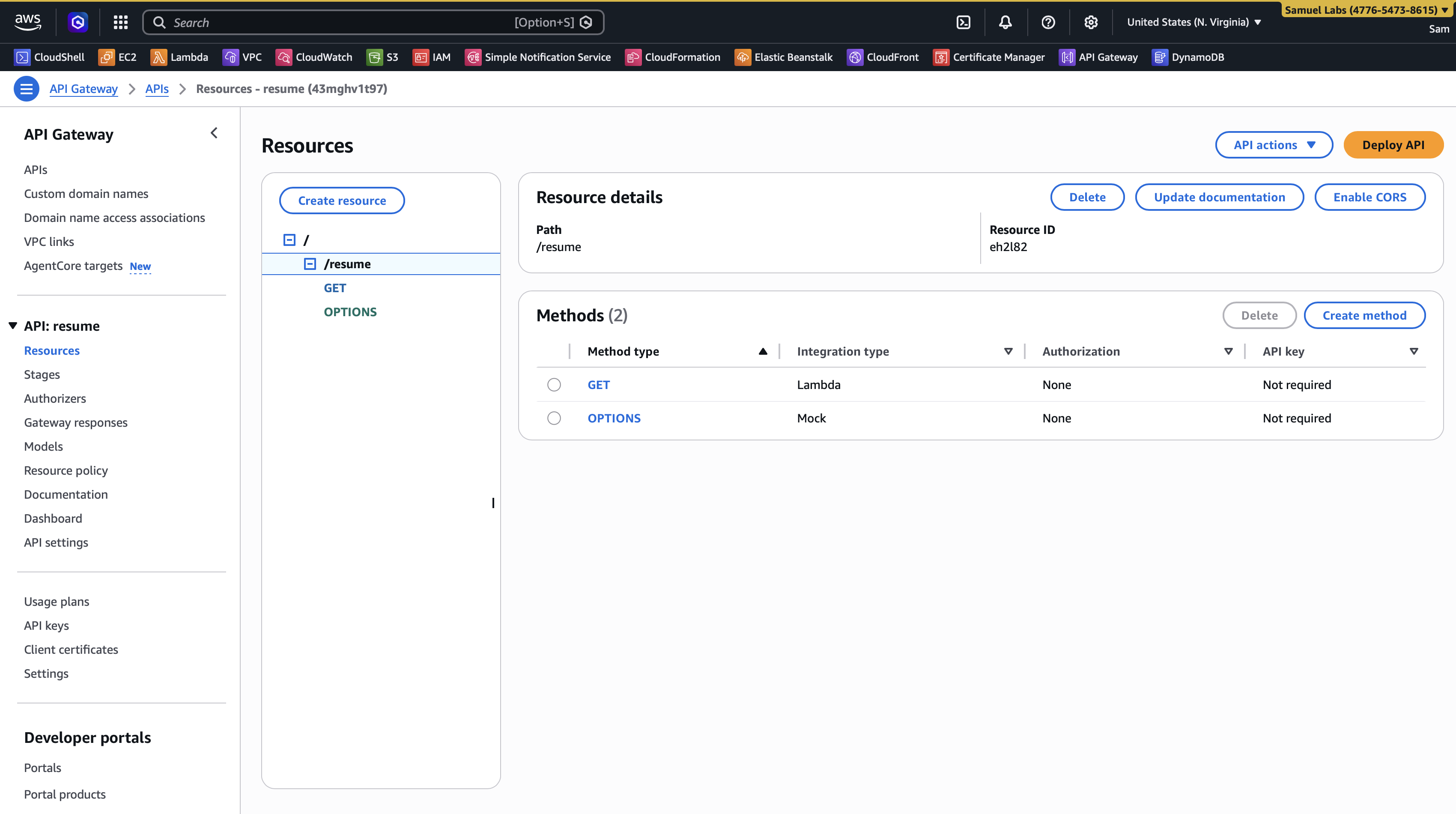Open Authorizers in the side navigation

tap(55, 398)
